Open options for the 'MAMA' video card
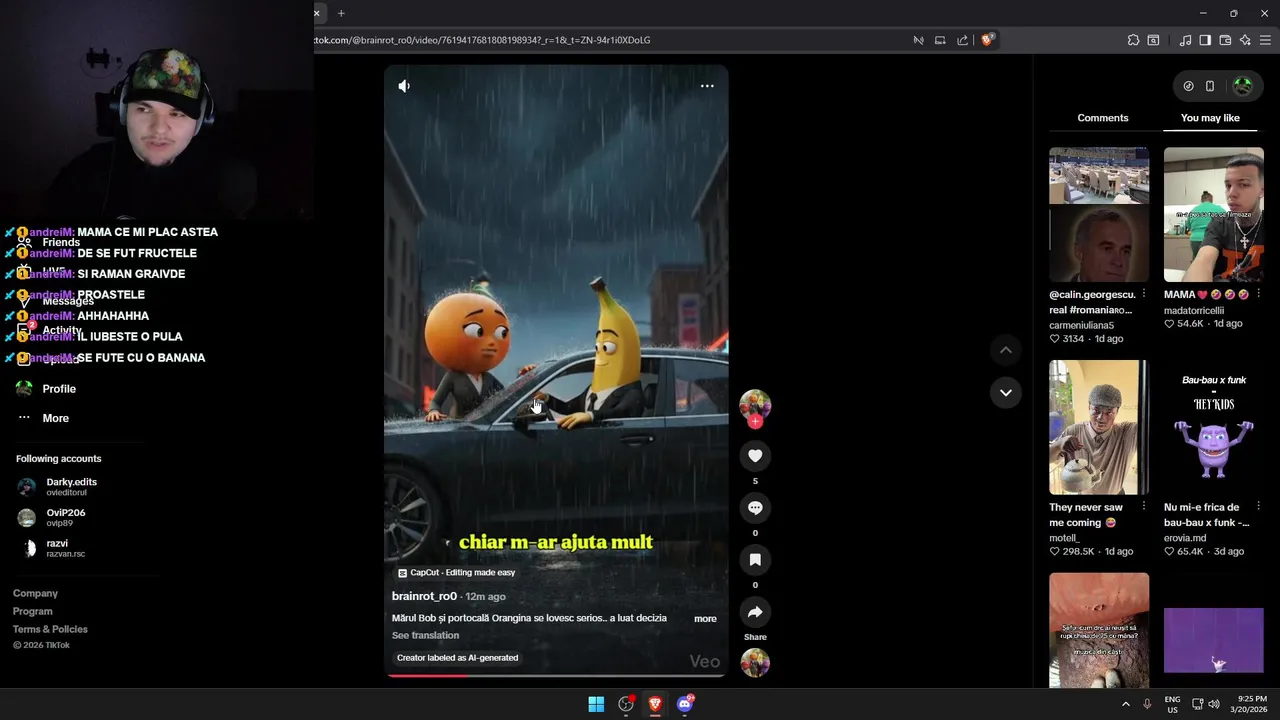1280x720 pixels. coord(1259,294)
